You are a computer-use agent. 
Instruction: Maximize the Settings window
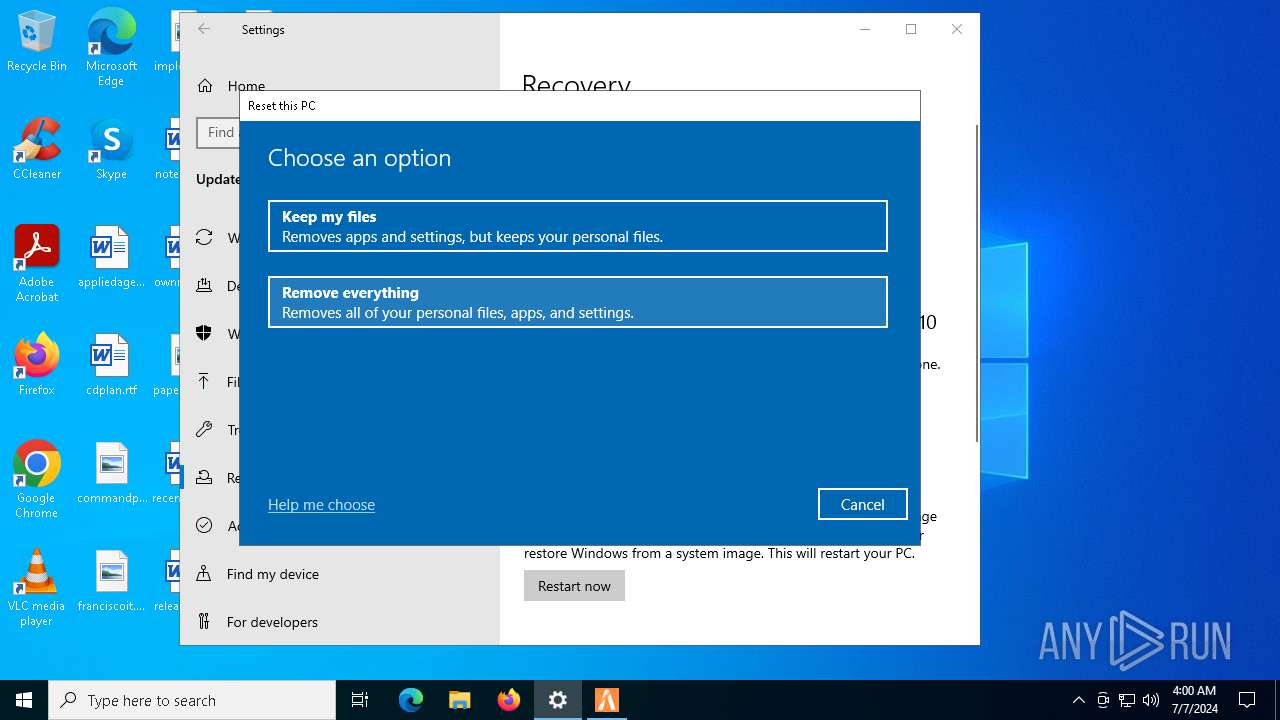point(911,29)
